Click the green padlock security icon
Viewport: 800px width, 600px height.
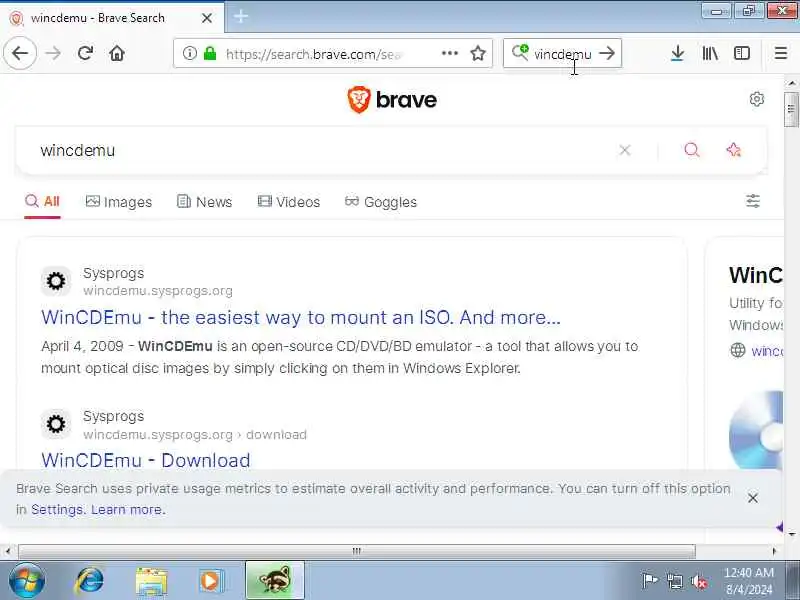210,53
